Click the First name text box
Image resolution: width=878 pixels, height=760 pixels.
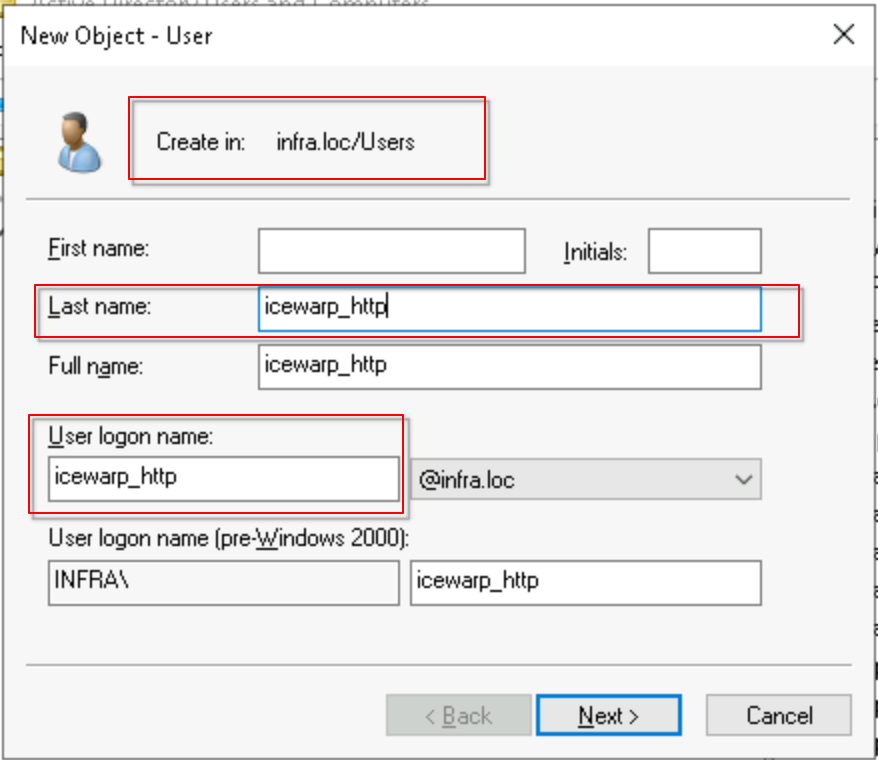391,251
